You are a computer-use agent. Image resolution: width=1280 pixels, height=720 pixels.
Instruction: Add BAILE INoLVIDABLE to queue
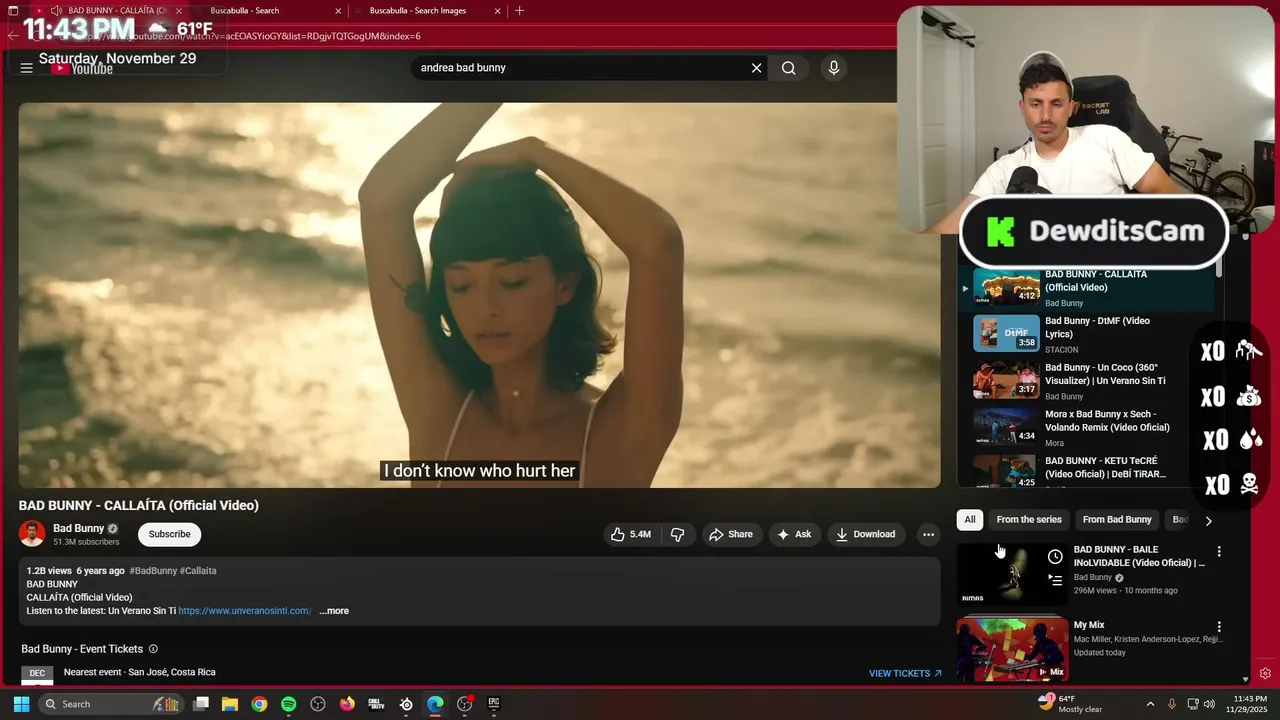click(x=1055, y=580)
